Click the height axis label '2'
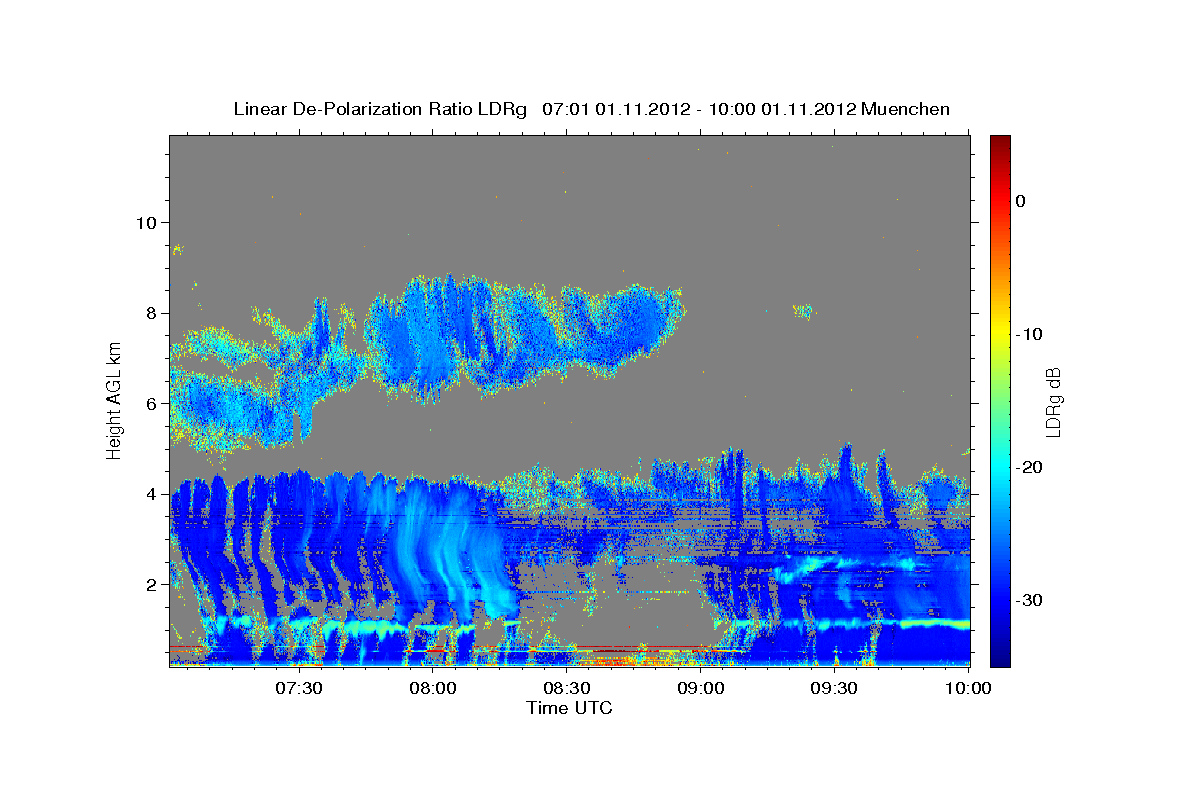 (151, 584)
